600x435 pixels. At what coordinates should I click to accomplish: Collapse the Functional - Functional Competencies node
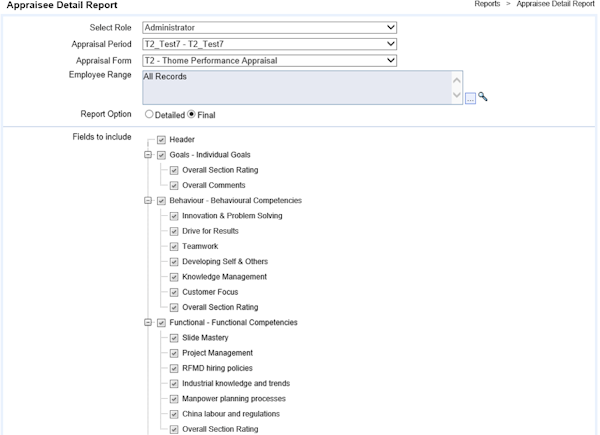coord(148,323)
